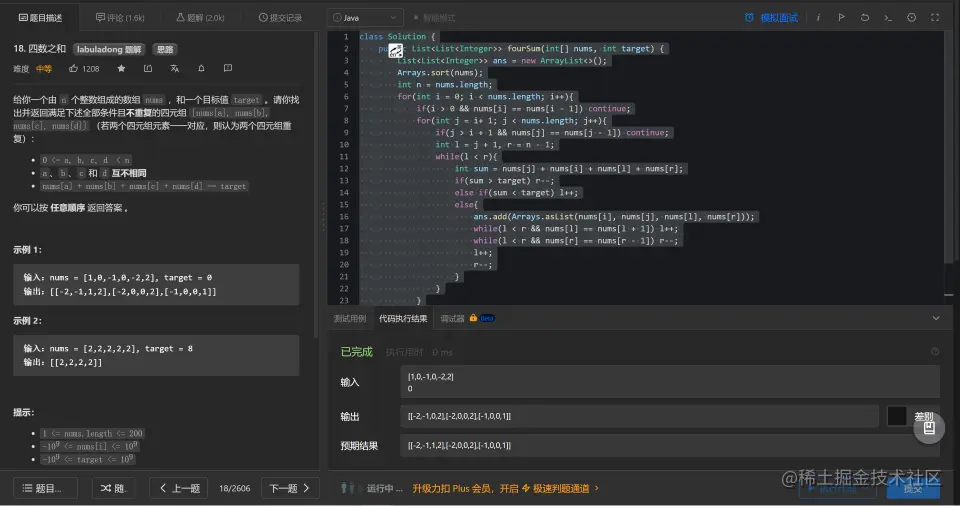960x506 pixels.
Task: Reset code with the undo arrow icon
Action: [x=864, y=18]
